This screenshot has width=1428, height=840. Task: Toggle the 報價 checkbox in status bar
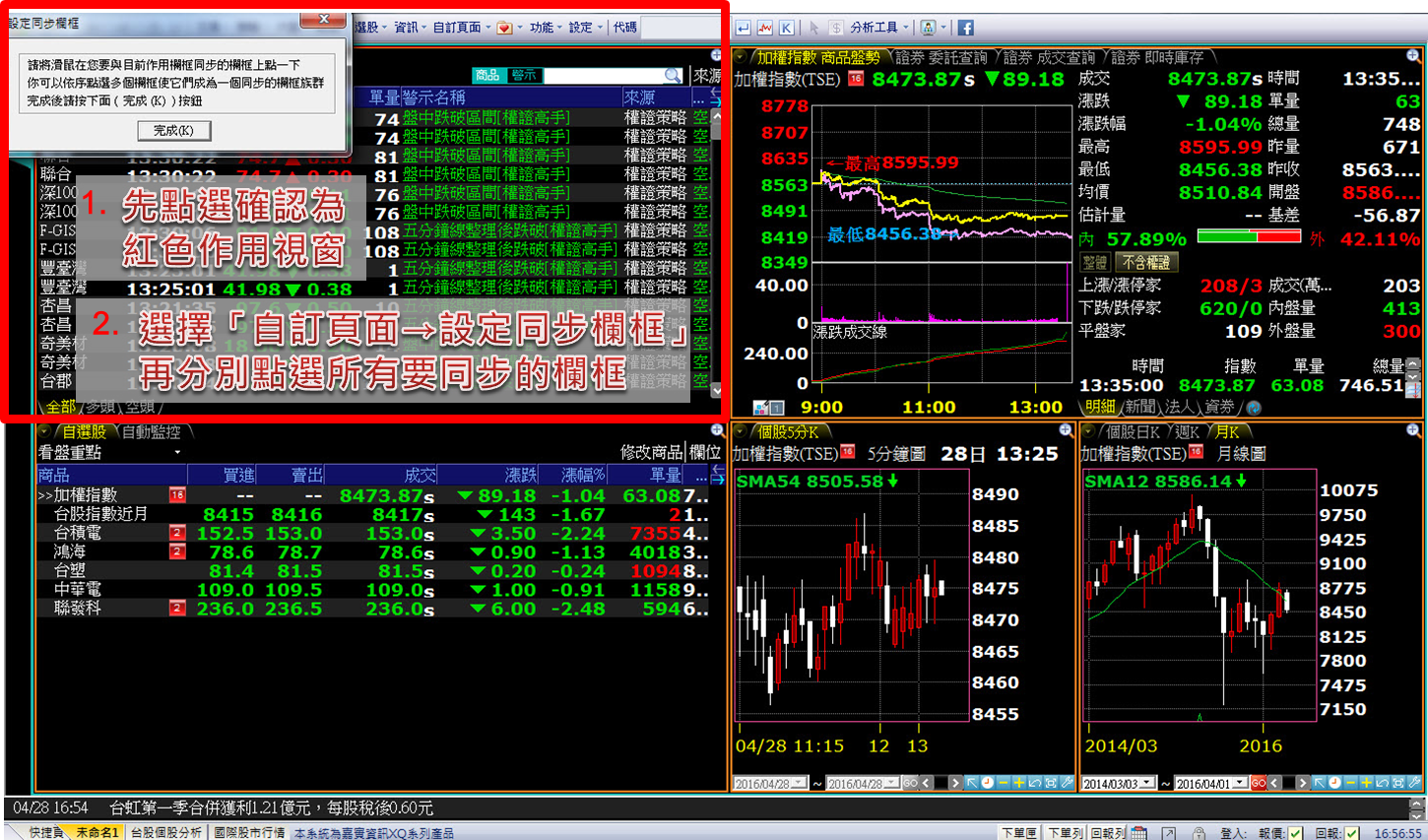click(1295, 833)
